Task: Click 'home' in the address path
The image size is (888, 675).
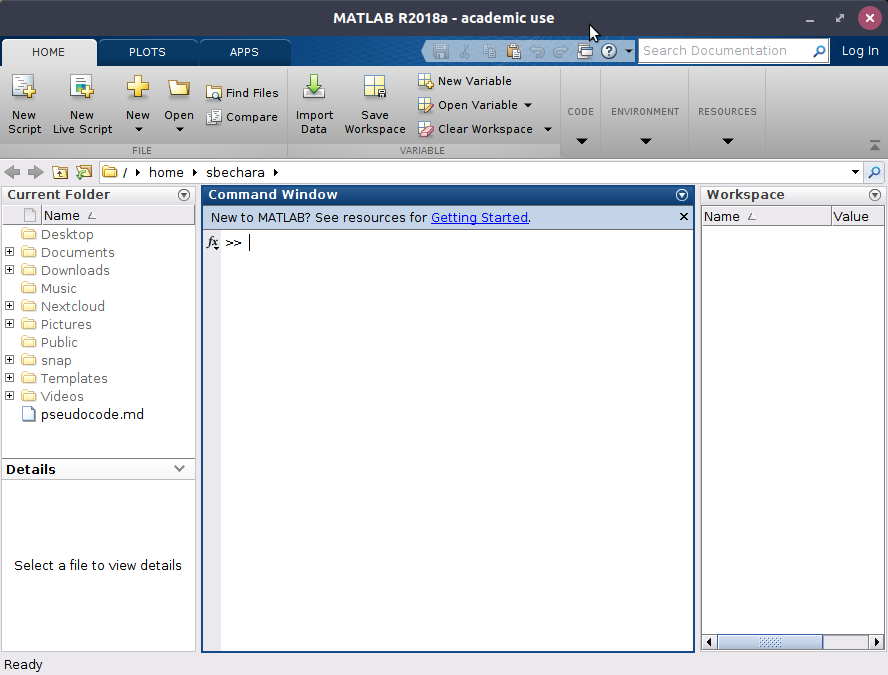Action: pyautogui.click(x=166, y=173)
